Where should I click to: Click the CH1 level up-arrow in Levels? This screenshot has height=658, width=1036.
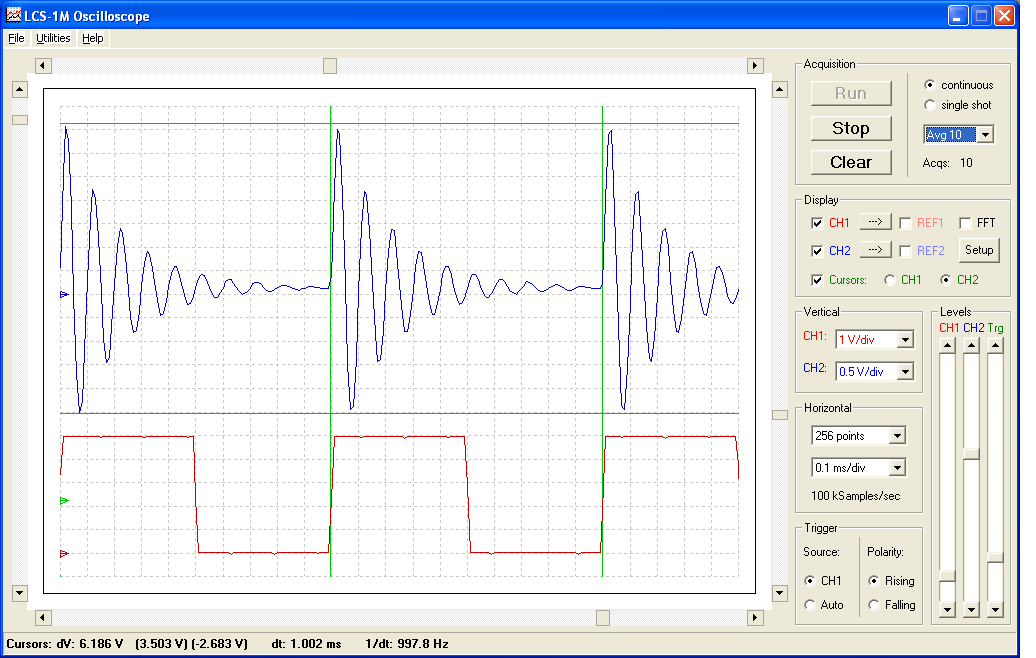click(946, 343)
